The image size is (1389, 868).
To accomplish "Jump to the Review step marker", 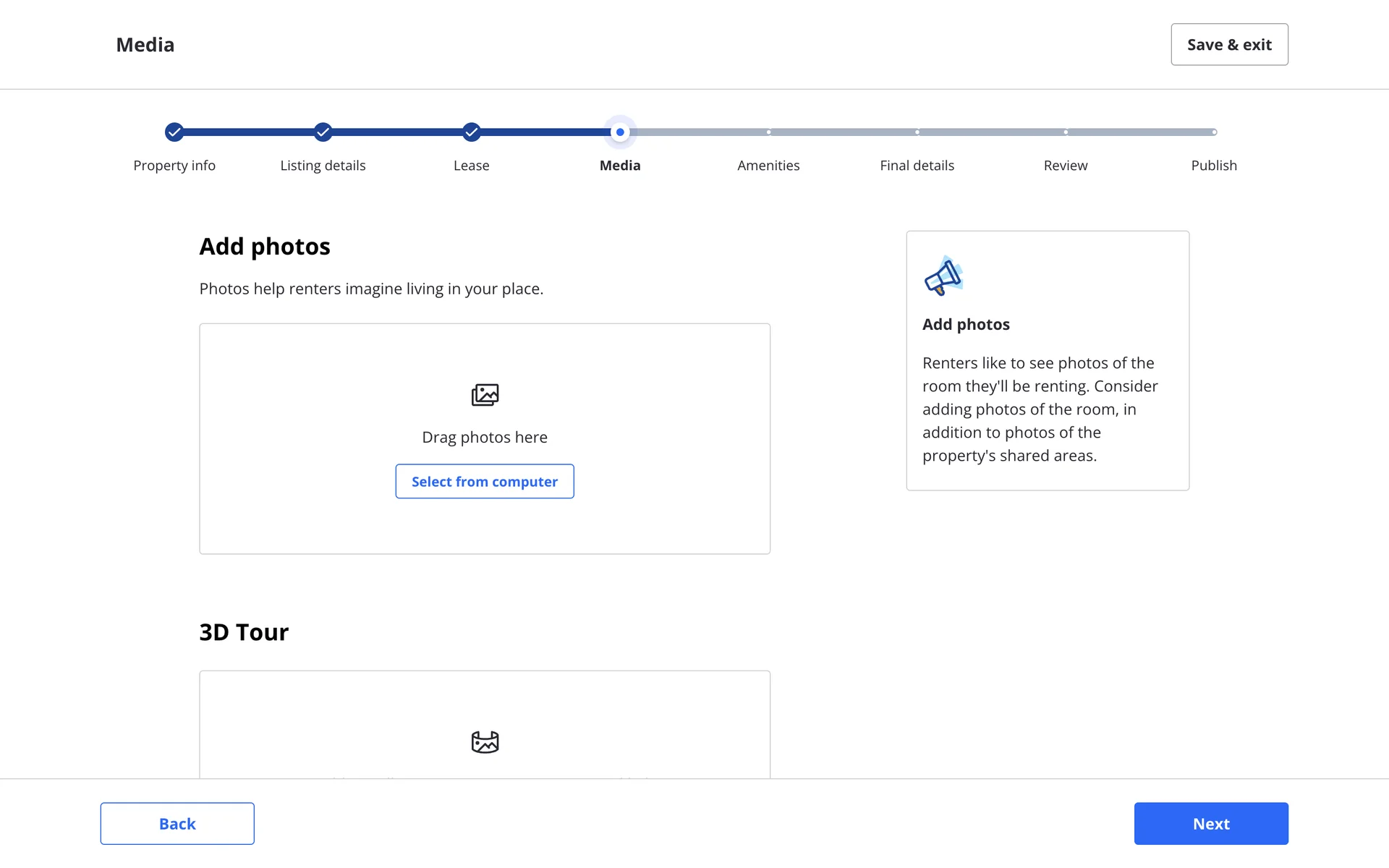I will coord(1066,132).
